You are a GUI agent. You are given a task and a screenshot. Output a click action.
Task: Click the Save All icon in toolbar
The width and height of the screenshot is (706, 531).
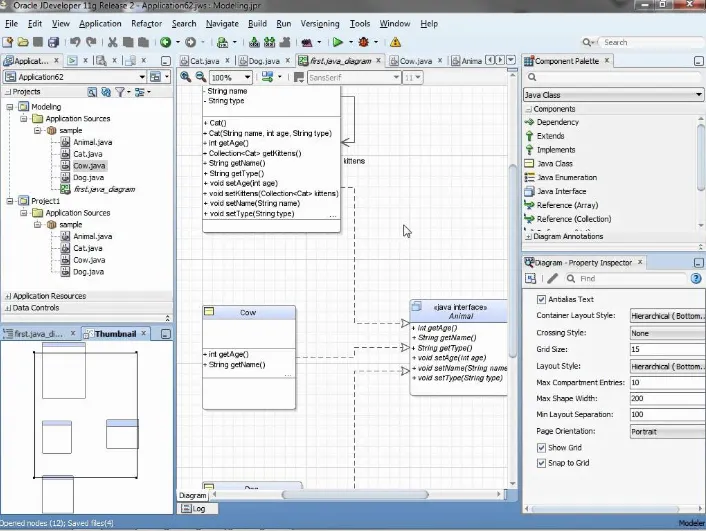54,42
